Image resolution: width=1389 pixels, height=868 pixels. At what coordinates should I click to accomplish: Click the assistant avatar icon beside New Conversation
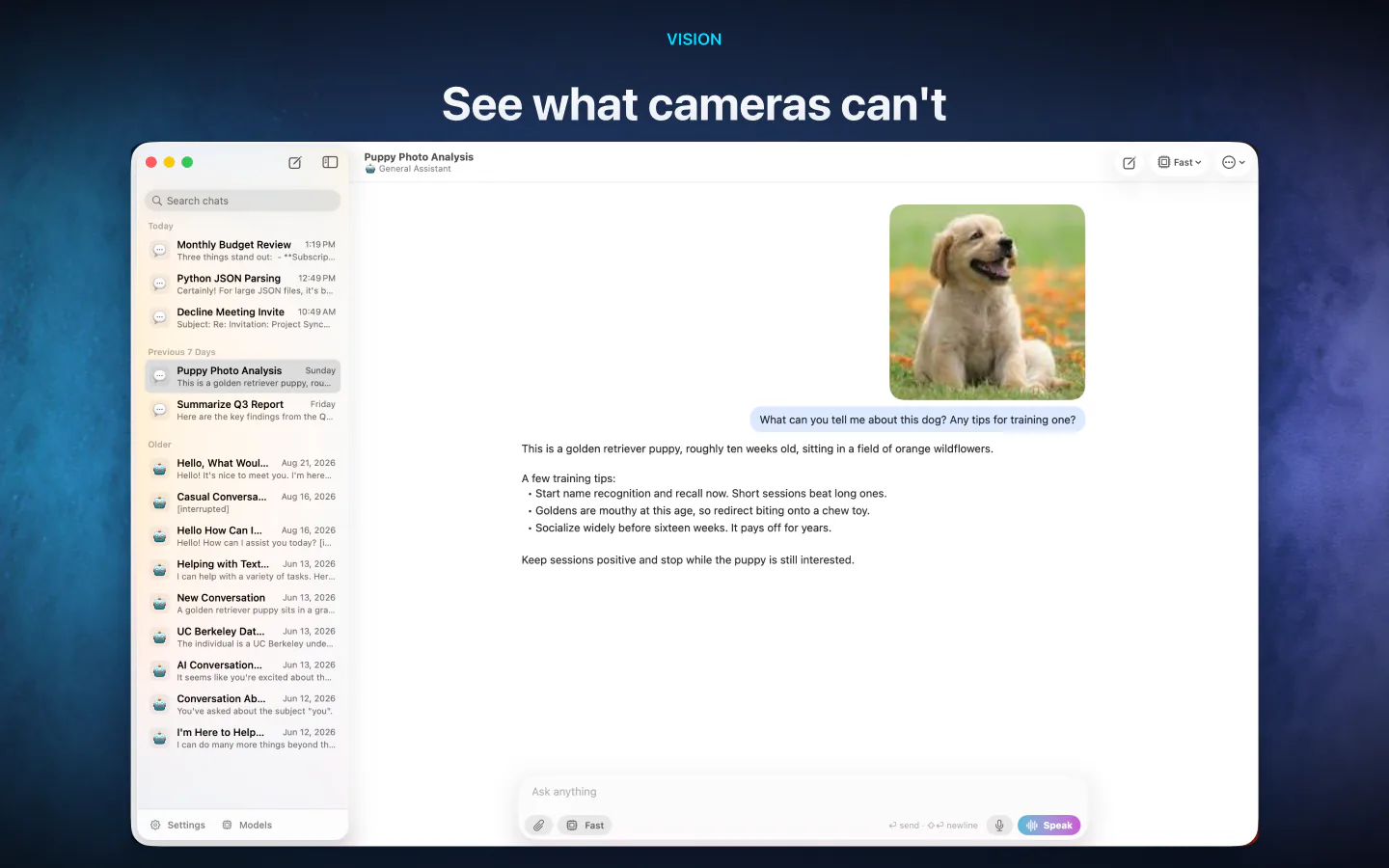point(160,604)
